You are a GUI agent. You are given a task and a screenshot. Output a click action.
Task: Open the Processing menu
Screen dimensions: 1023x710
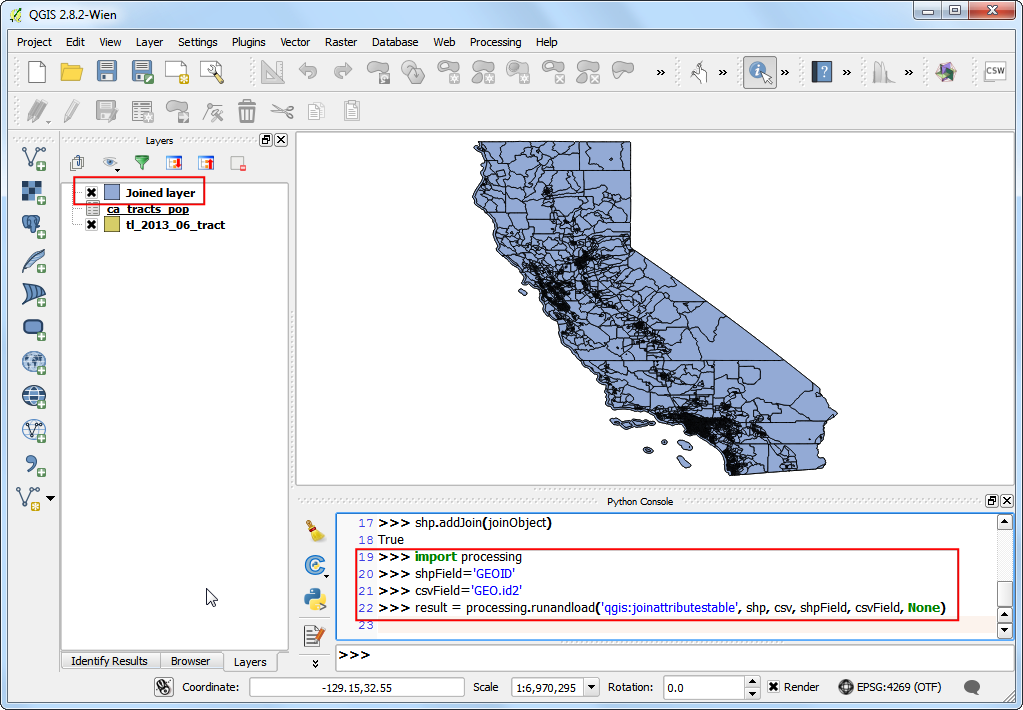[495, 42]
